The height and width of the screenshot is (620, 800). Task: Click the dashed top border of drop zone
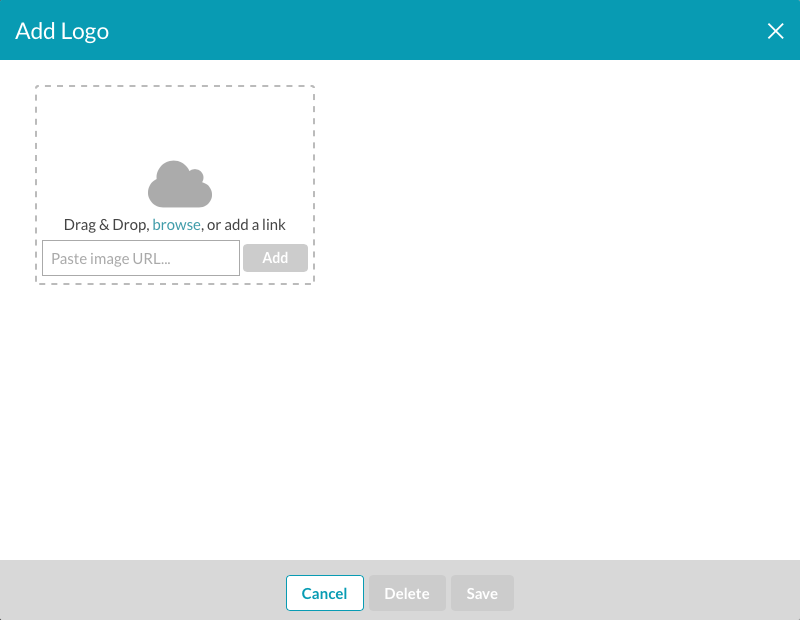[175, 86]
